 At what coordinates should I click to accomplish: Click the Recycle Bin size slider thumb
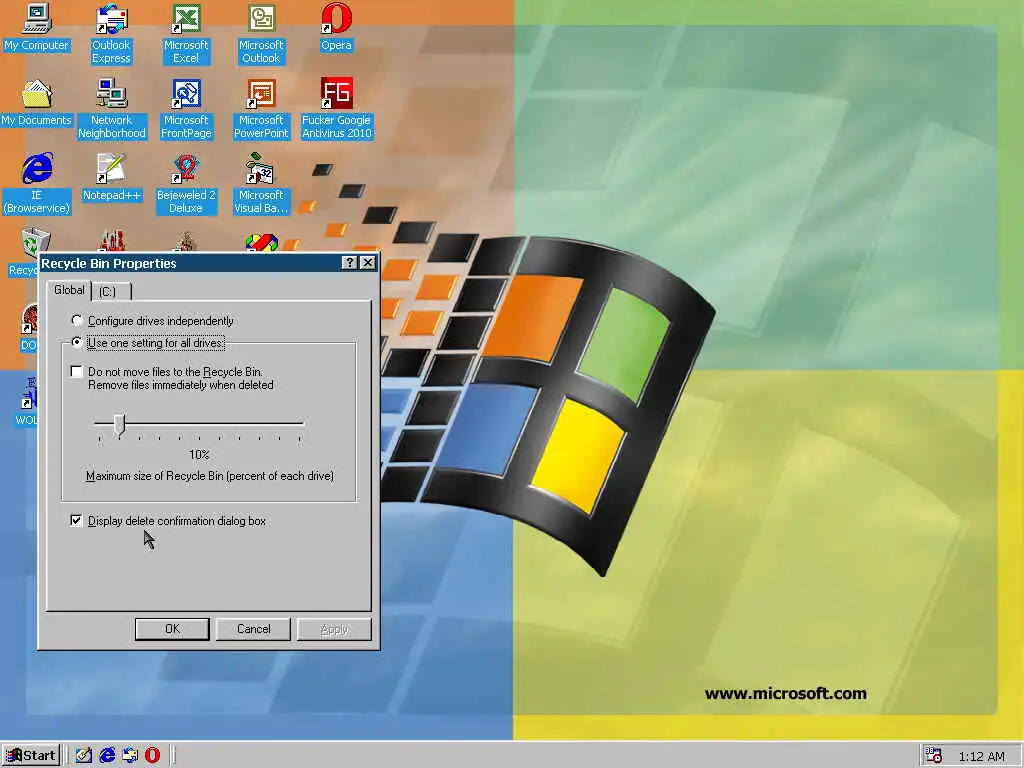[x=119, y=424]
